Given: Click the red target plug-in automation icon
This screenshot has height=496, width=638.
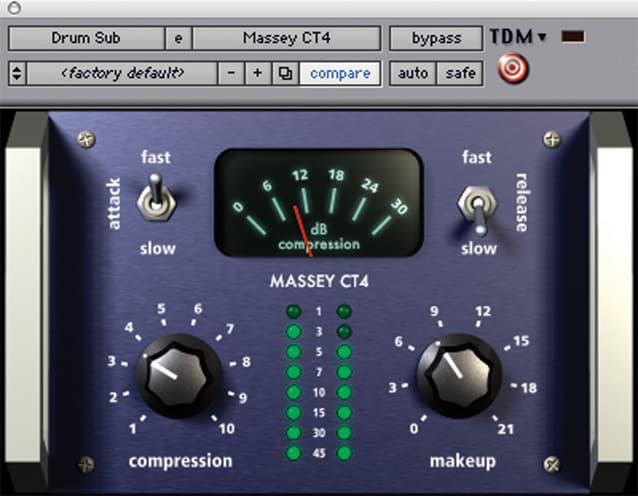Looking at the screenshot, I should [x=513, y=68].
